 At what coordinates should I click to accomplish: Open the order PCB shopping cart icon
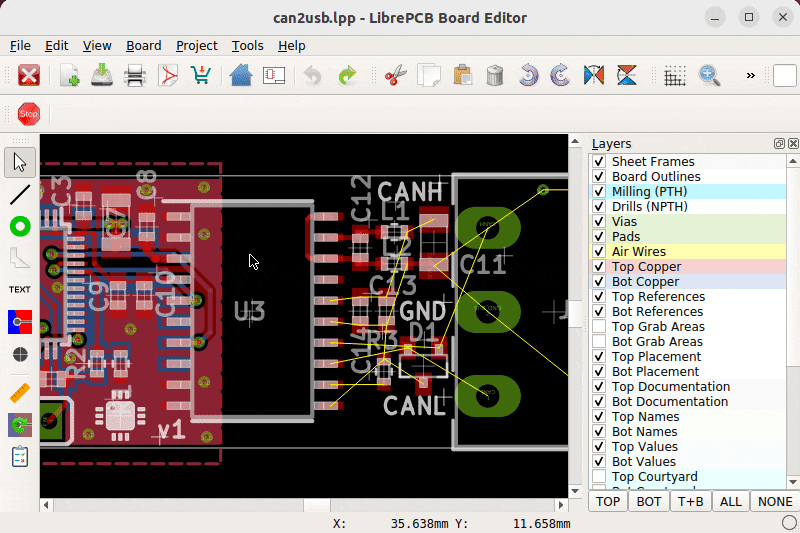[x=201, y=75]
